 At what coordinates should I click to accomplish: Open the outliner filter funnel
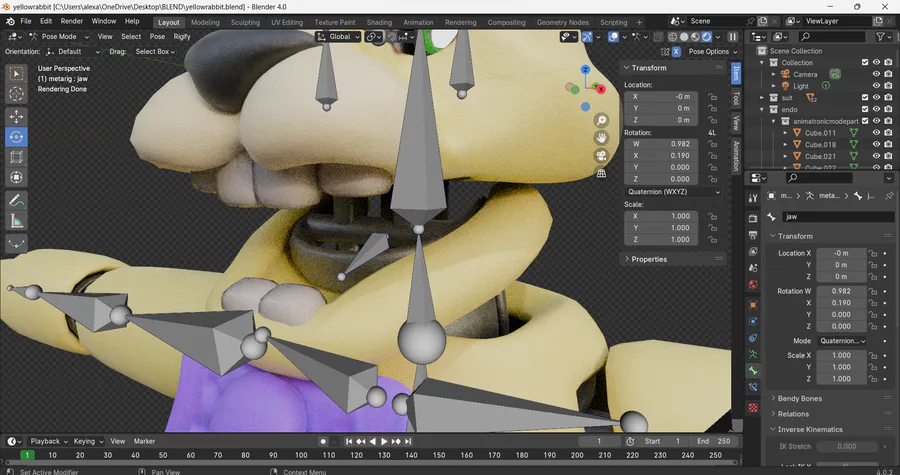[x=880, y=37]
